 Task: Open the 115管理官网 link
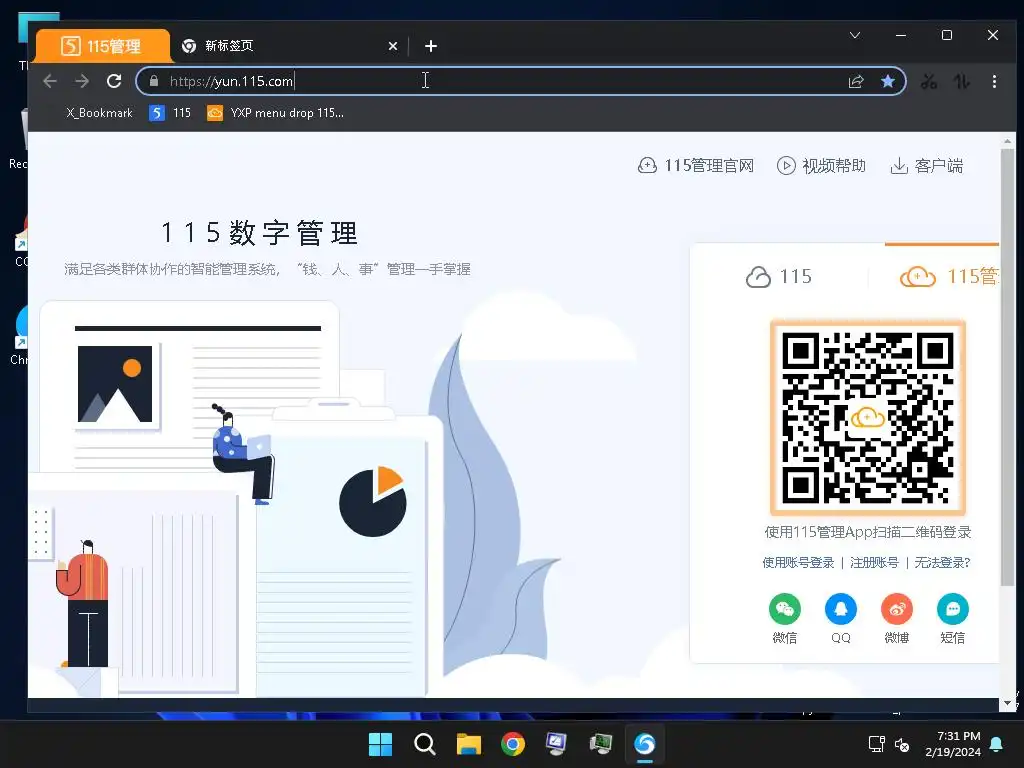pyautogui.click(x=696, y=166)
